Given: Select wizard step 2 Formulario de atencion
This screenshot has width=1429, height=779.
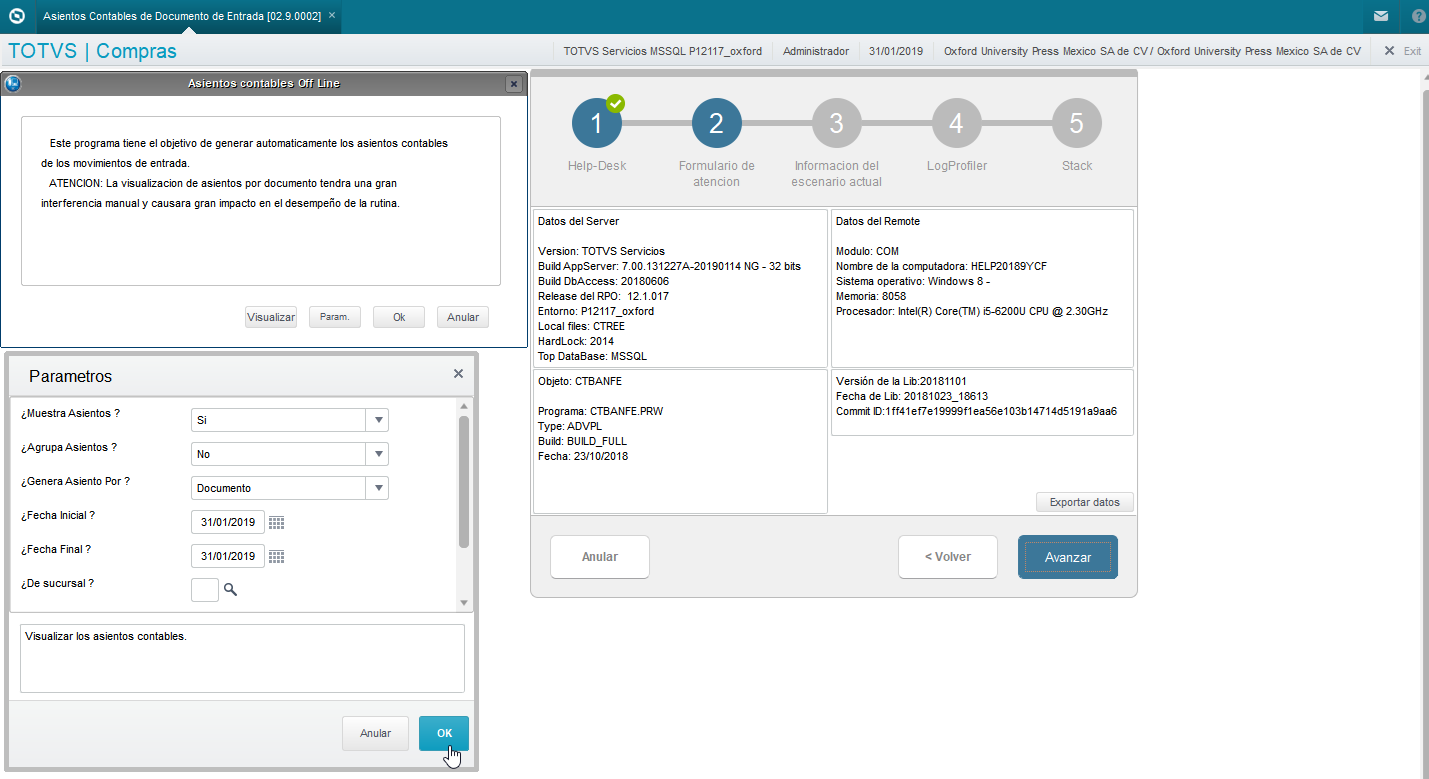Looking at the screenshot, I should click(x=717, y=124).
